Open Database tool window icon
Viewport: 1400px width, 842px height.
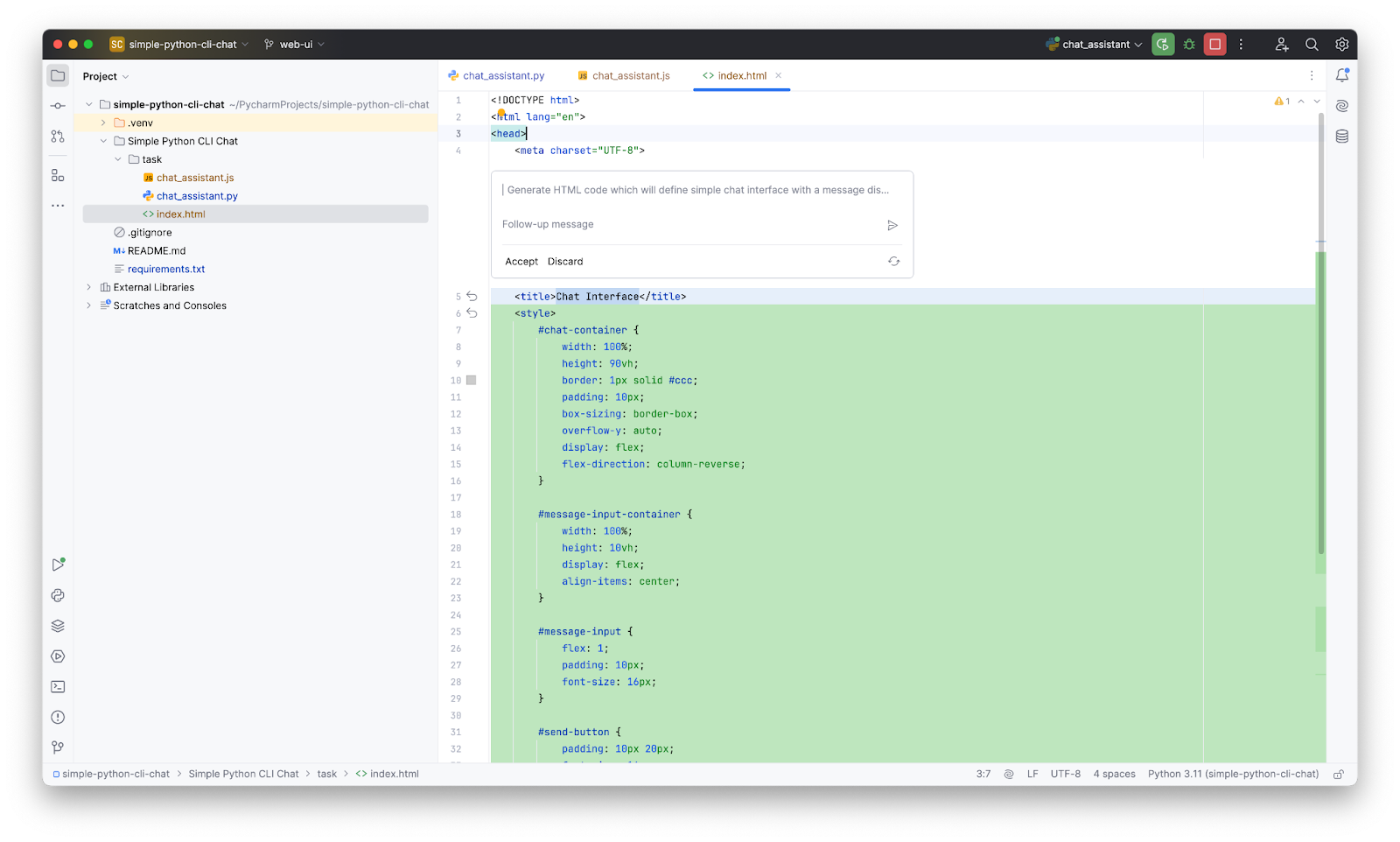click(x=1342, y=137)
